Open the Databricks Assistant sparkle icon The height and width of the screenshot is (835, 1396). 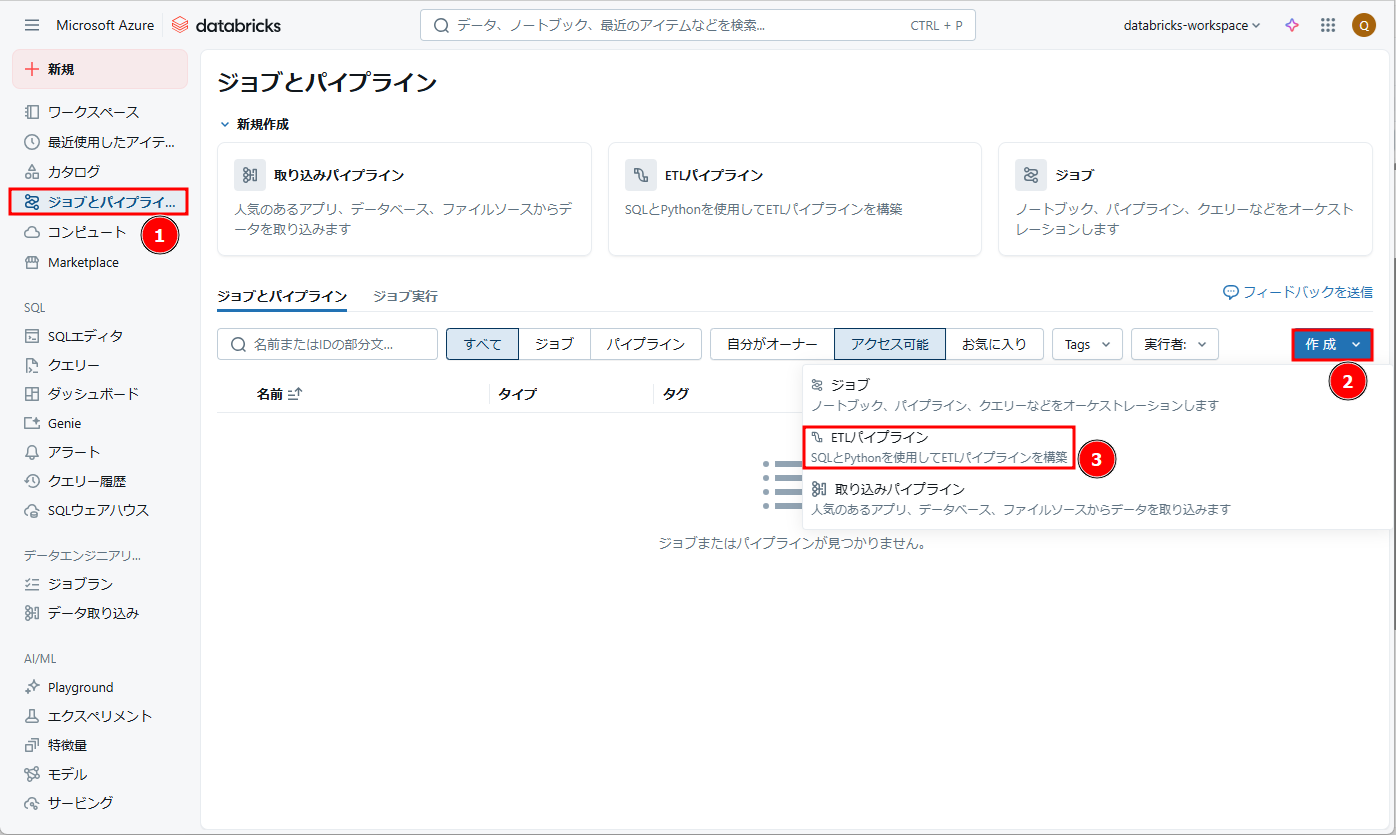1292,25
